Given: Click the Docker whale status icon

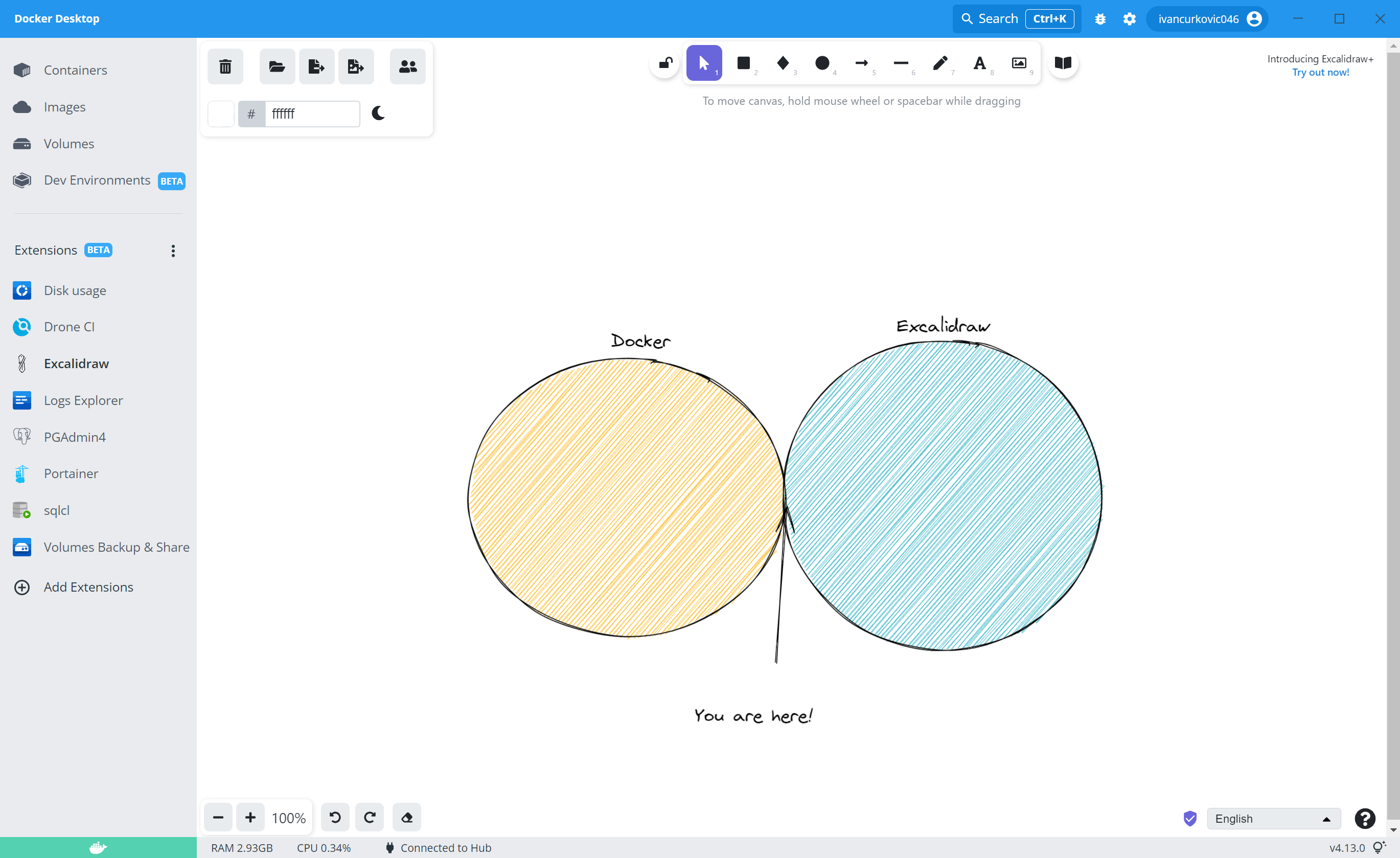Looking at the screenshot, I should (x=98, y=847).
